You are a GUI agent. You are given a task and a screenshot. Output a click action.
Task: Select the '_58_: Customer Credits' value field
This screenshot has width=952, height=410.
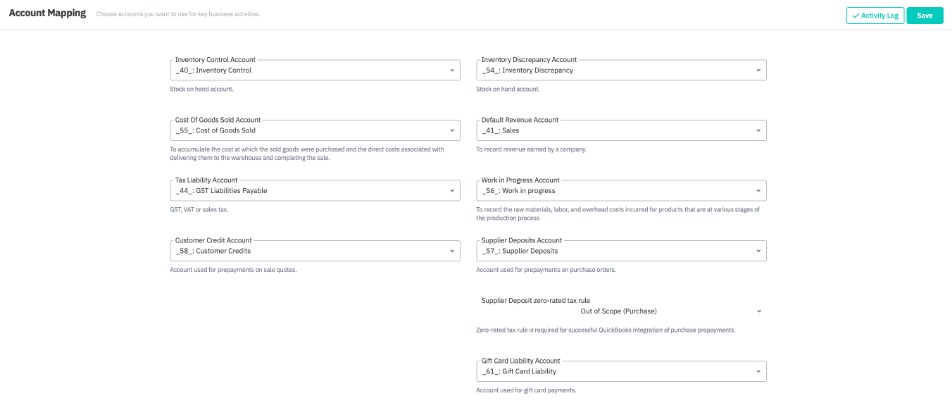(x=300, y=251)
